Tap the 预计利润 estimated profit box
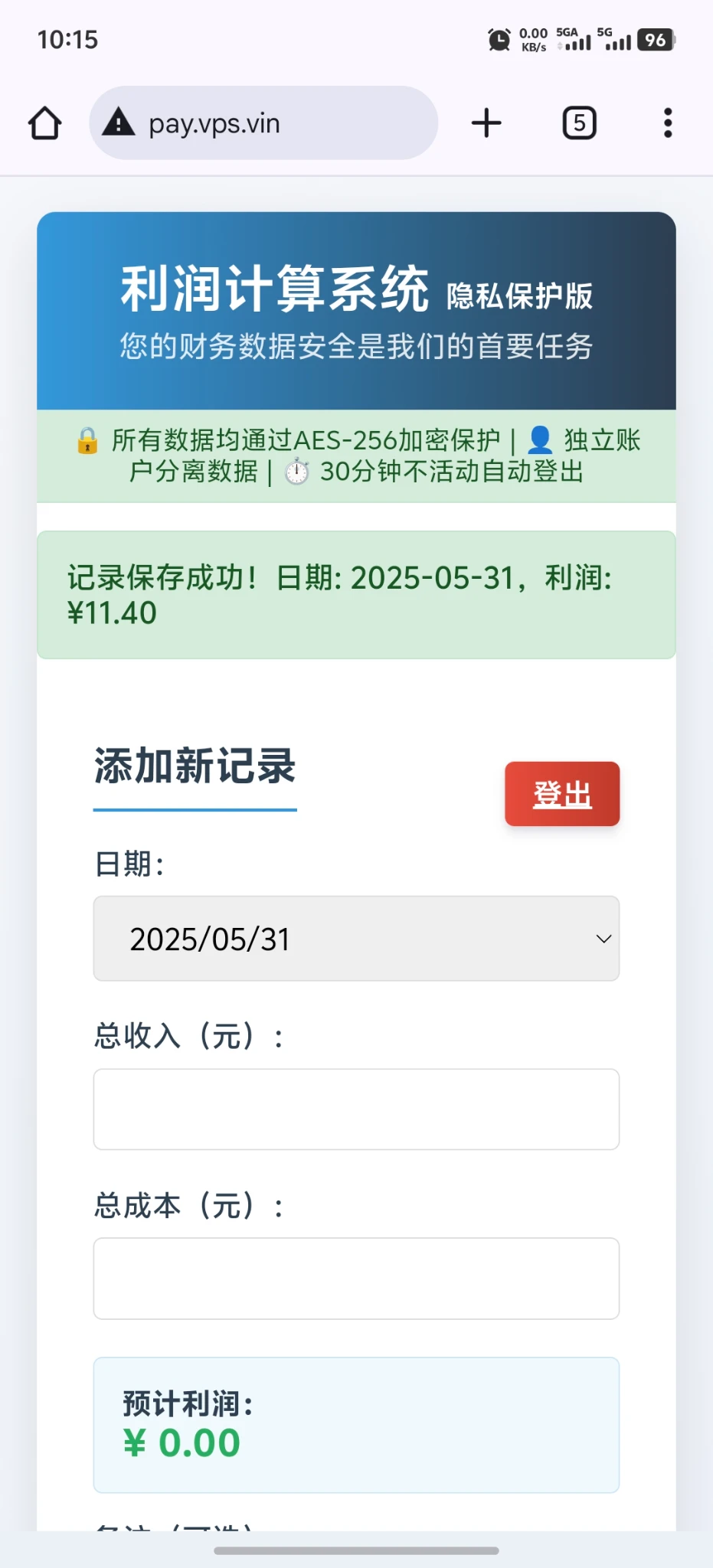713x1568 pixels. click(356, 1425)
